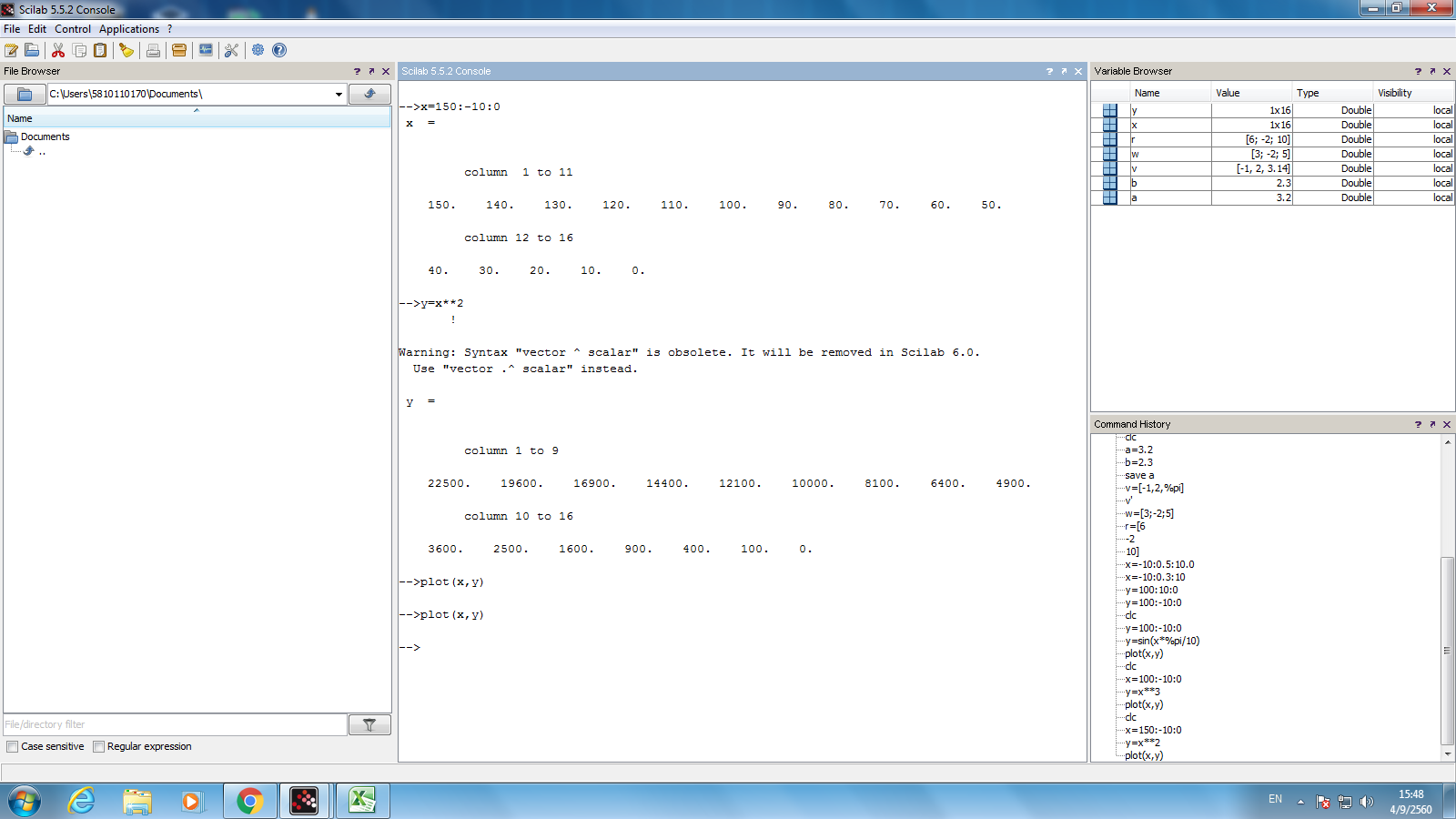The image size is (1456, 819).
Task: Click the Command History scrollbar up arrow
Action: click(1447, 442)
